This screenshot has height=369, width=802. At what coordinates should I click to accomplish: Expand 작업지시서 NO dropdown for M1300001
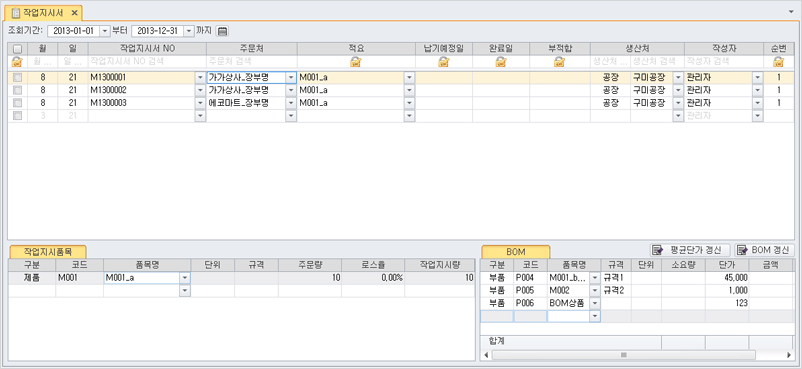(200, 78)
